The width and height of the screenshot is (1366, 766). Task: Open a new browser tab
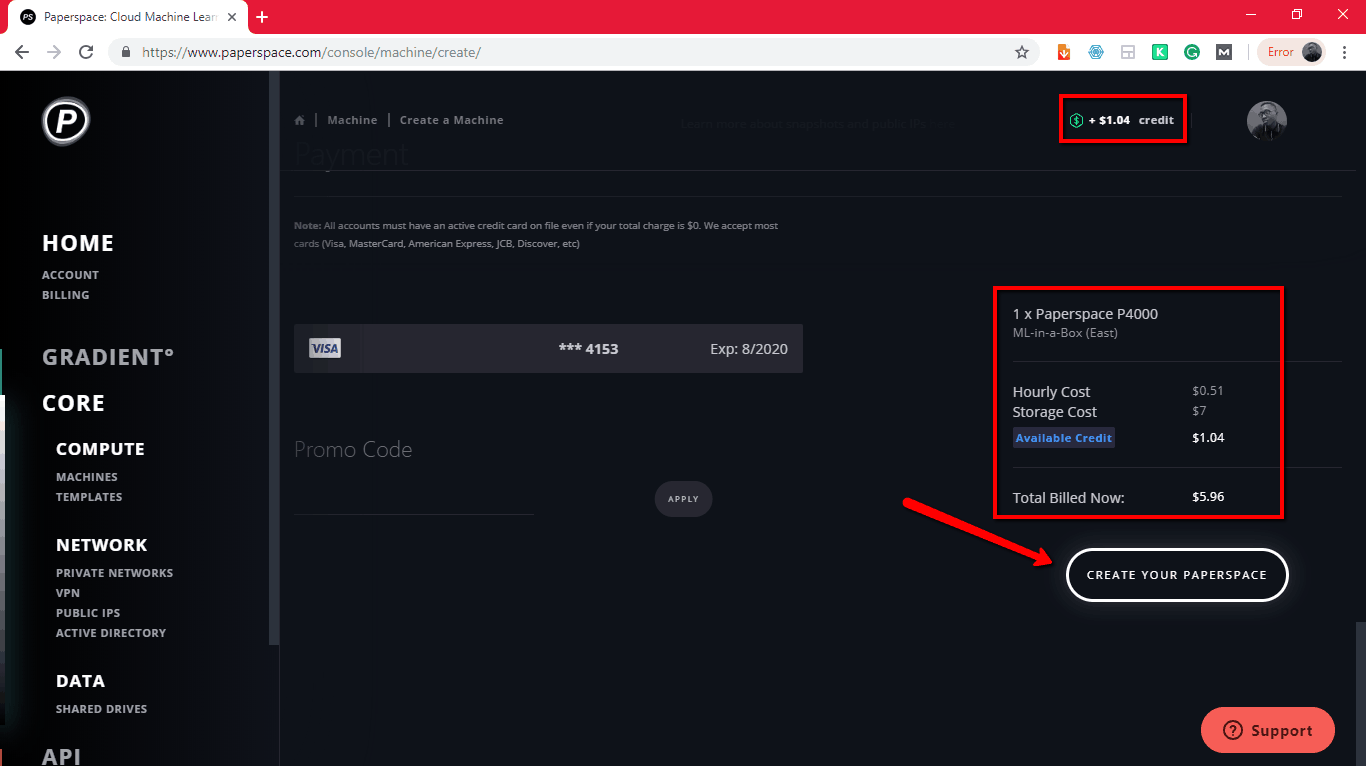click(262, 17)
